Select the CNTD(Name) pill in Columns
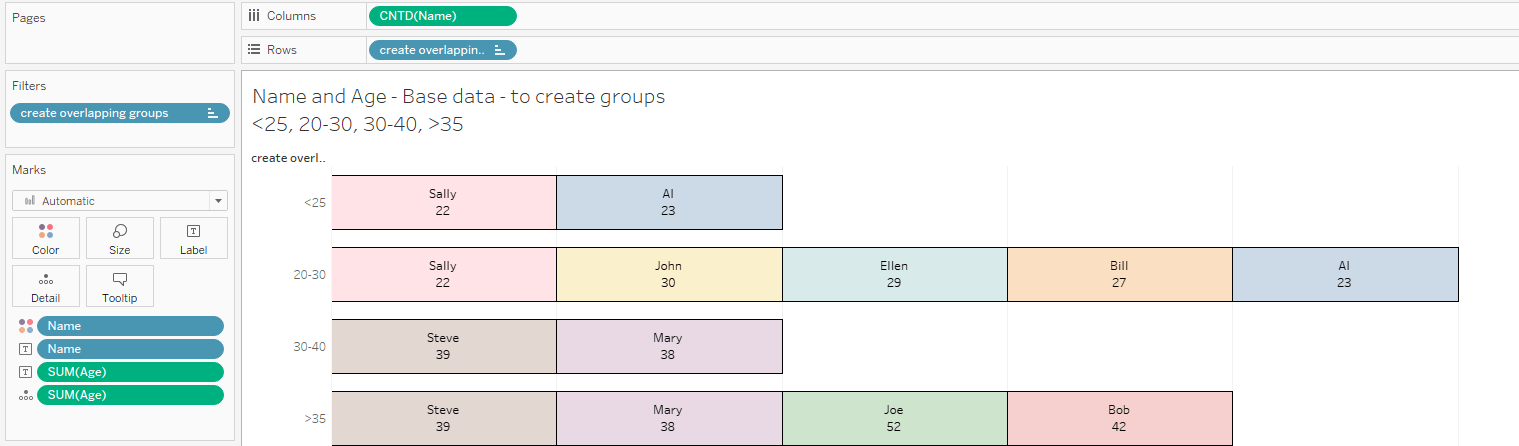 442,16
